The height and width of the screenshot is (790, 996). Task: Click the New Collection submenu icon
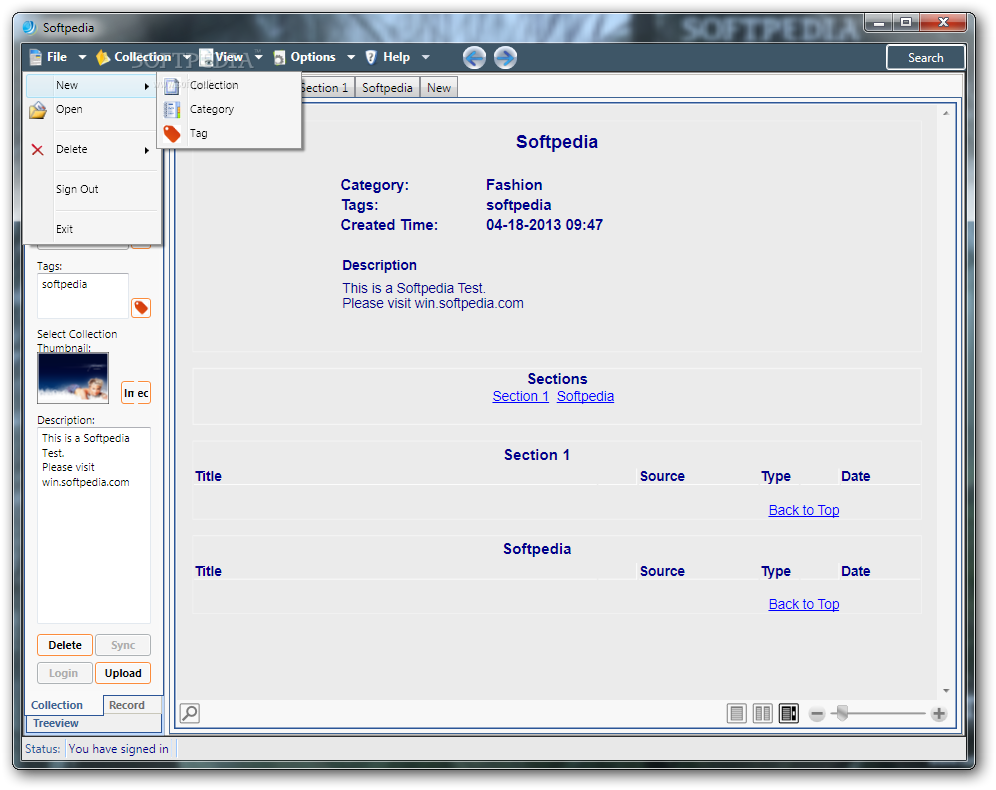172,86
